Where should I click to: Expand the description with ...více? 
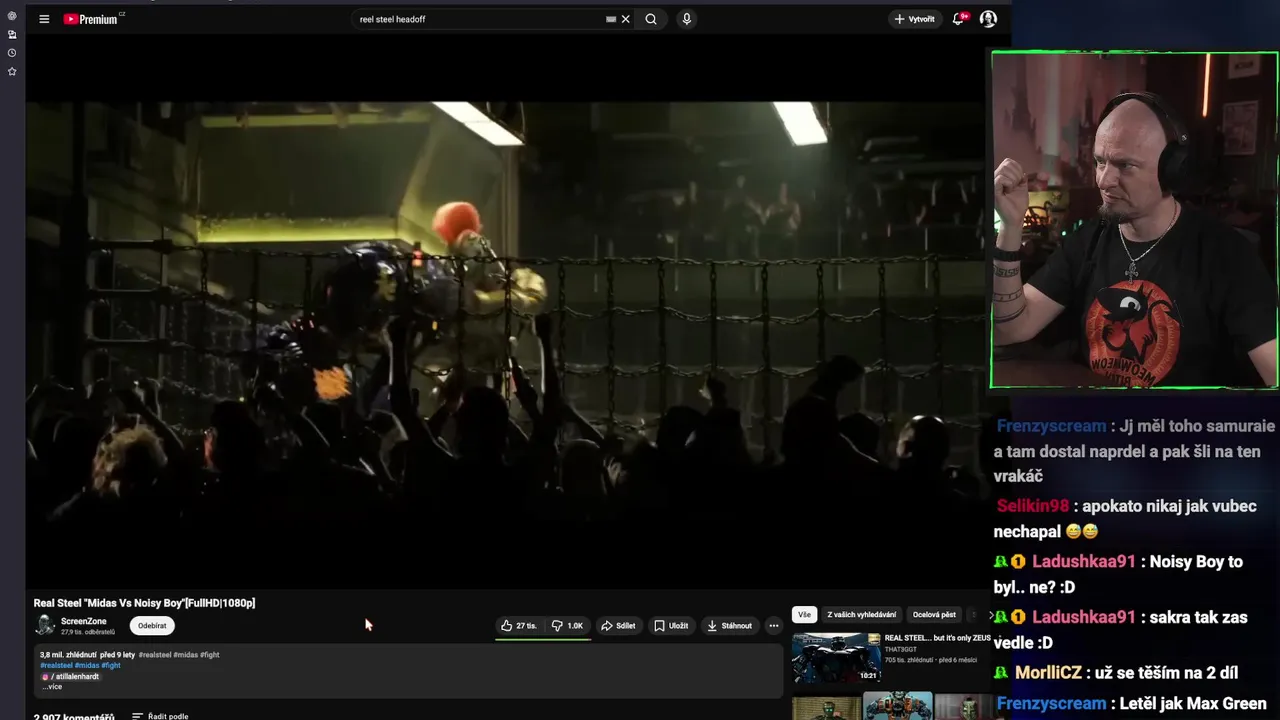pos(52,687)
